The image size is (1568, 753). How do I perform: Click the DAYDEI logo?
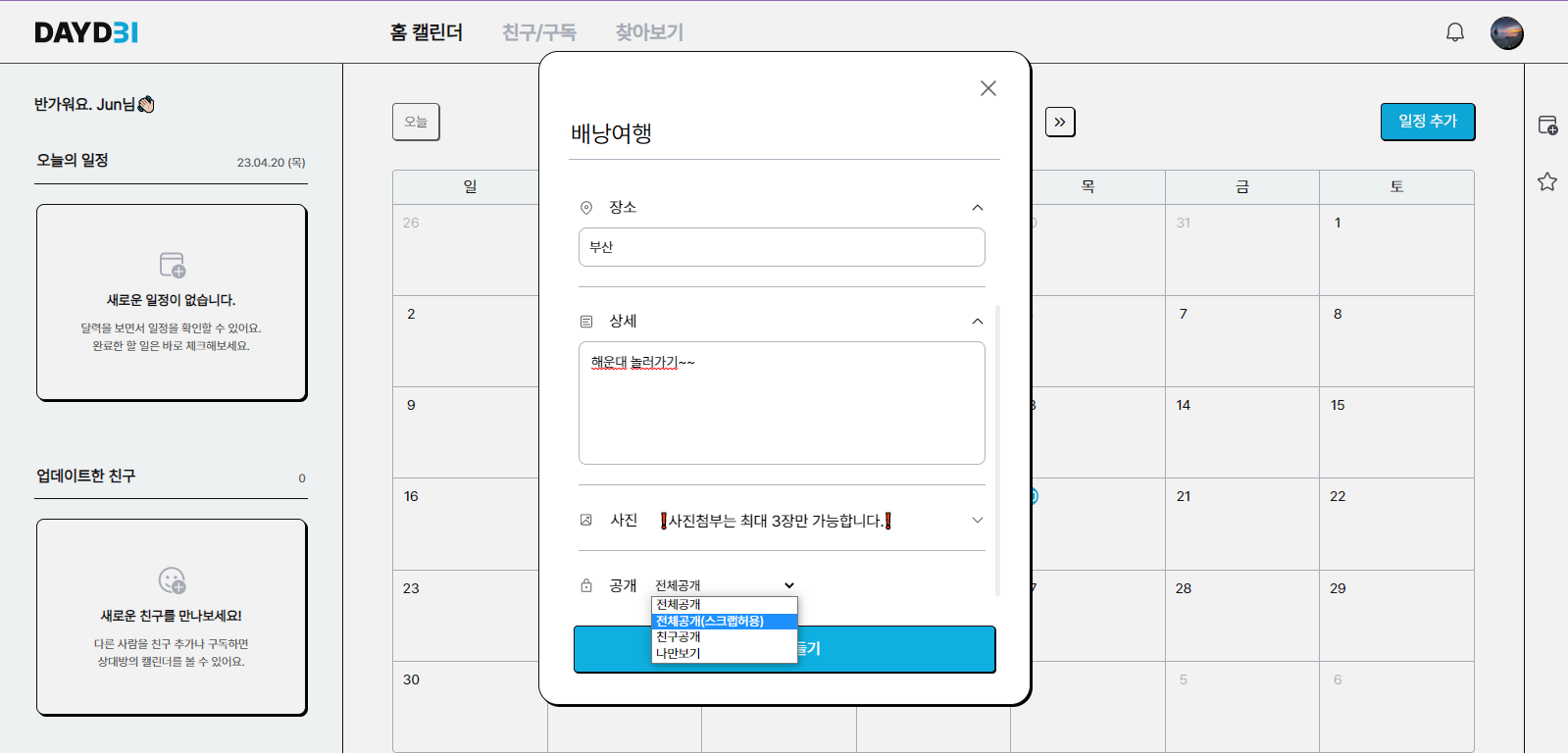pyautogui.click(x=86, y=32)
